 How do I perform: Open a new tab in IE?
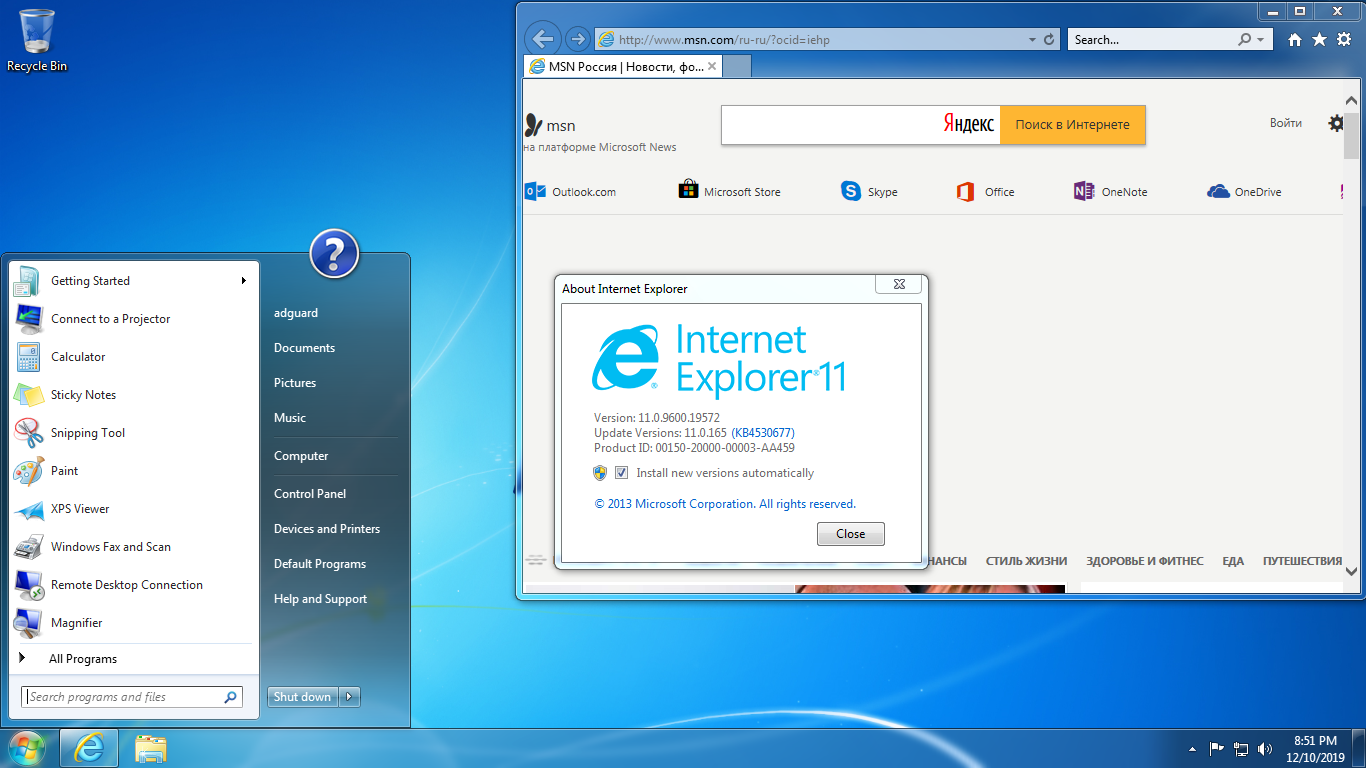(736, 67)
